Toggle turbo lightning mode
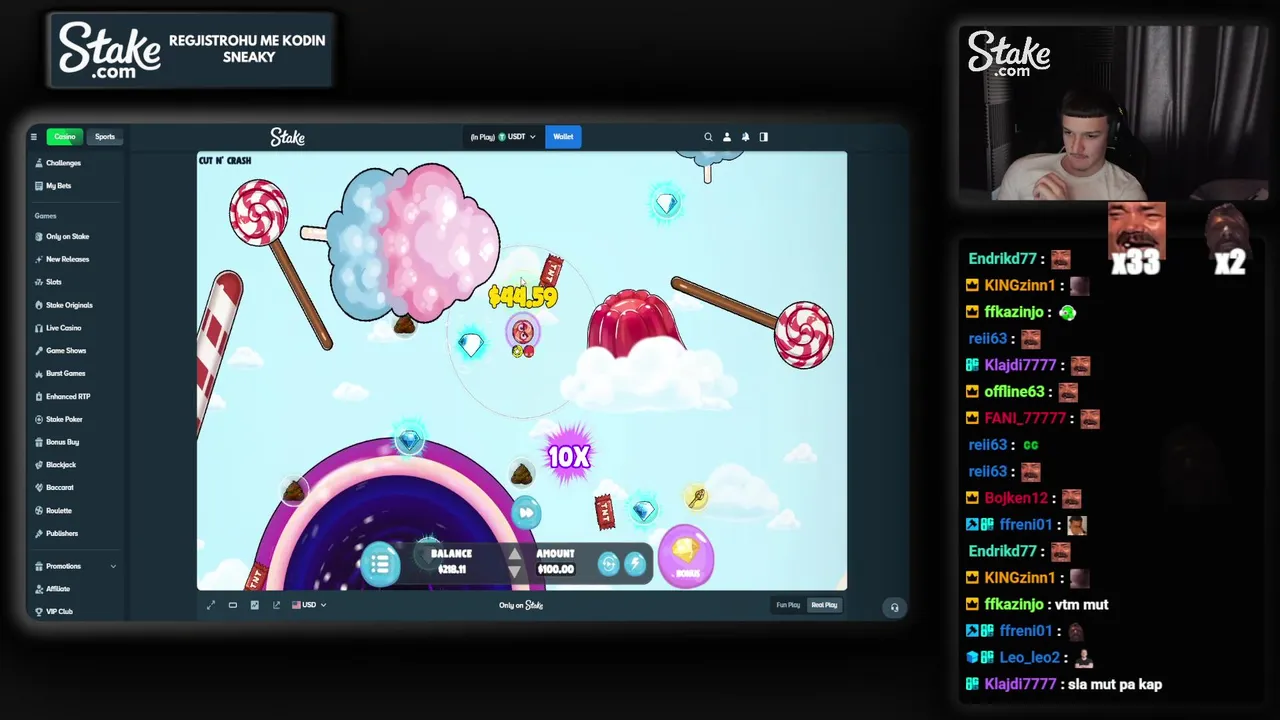The width and height of the screenshot is (1280, 720). tap(635, 564)
